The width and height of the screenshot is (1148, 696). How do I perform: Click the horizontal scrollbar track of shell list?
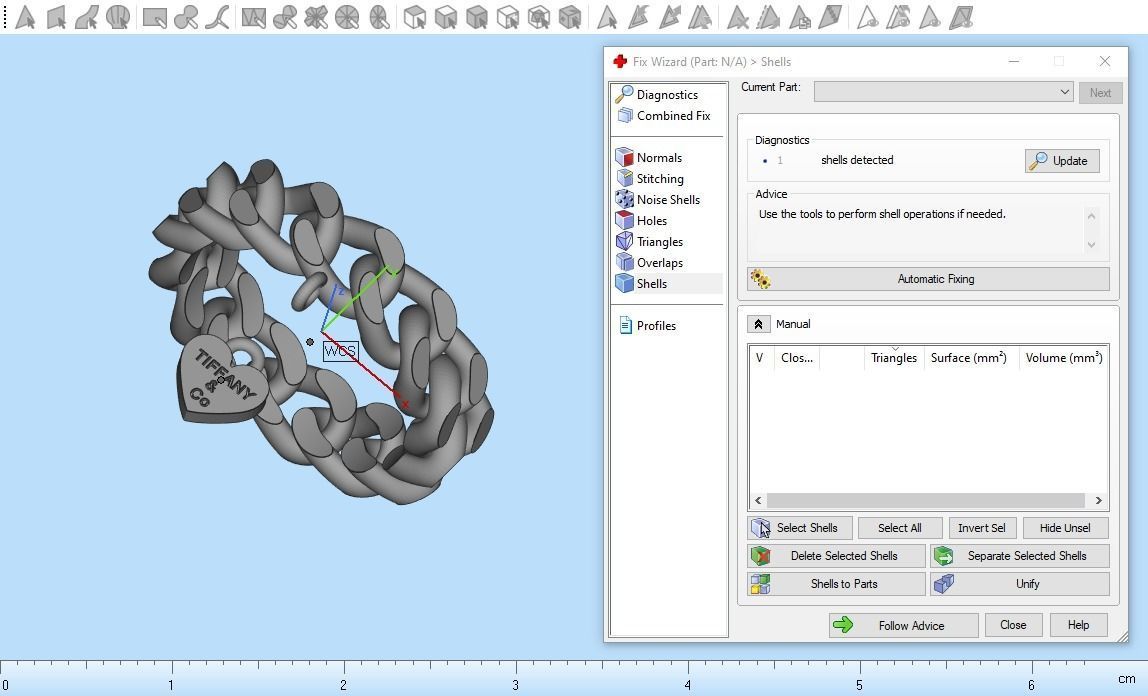(x=926, y=501)
